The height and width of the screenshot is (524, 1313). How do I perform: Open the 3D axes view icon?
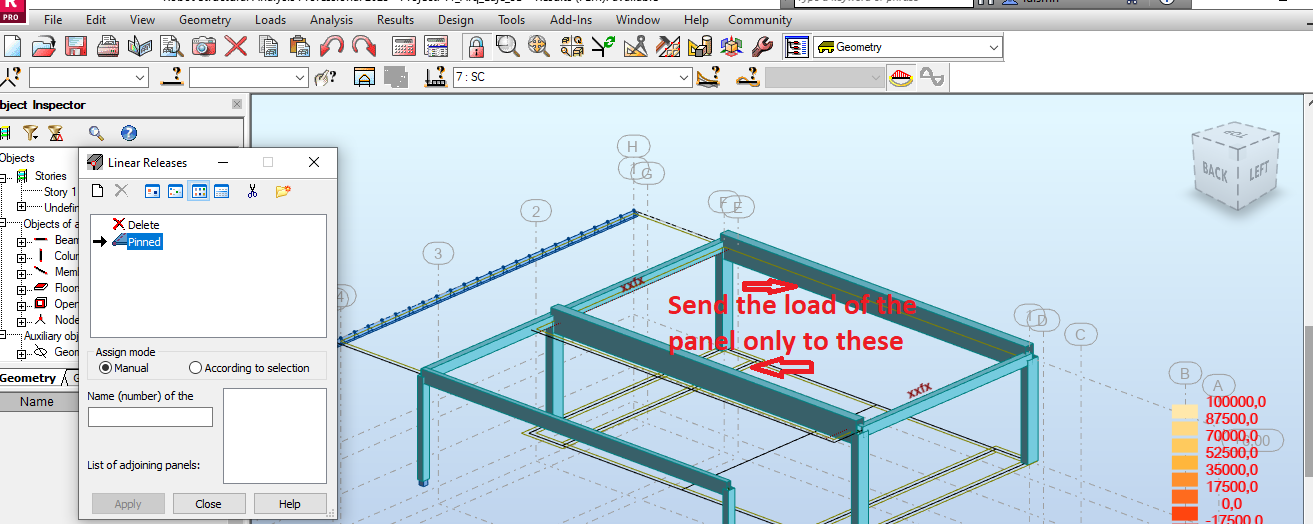pyautogui.click(x=732, y=46)
